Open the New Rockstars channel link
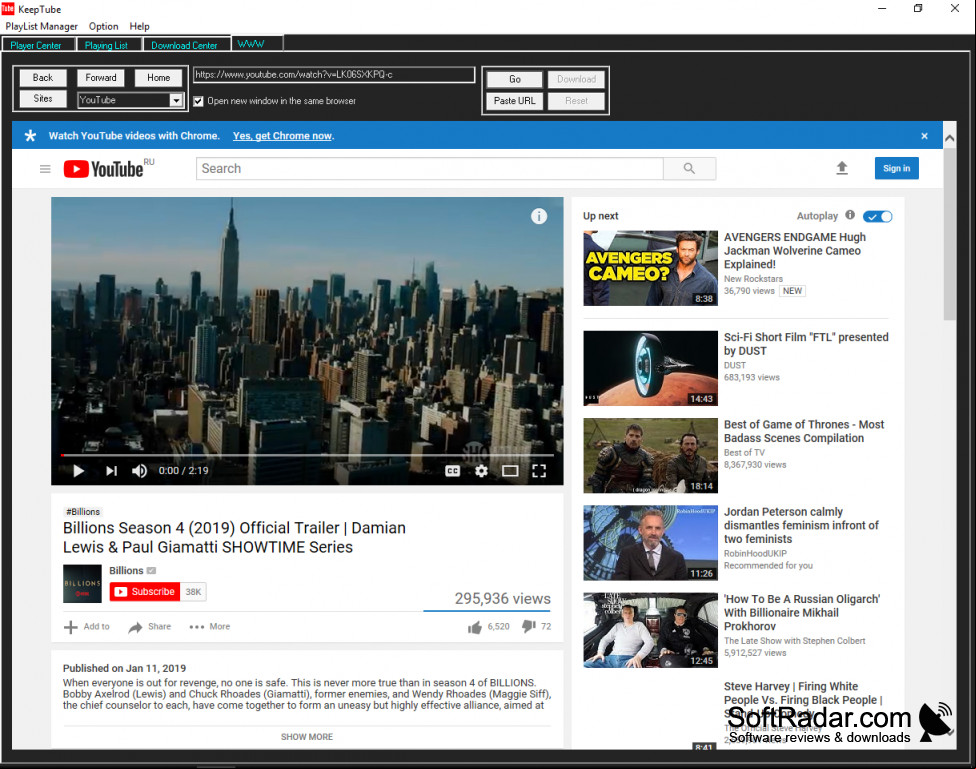Viewport: 976px width, 769px height. [753, 279]
